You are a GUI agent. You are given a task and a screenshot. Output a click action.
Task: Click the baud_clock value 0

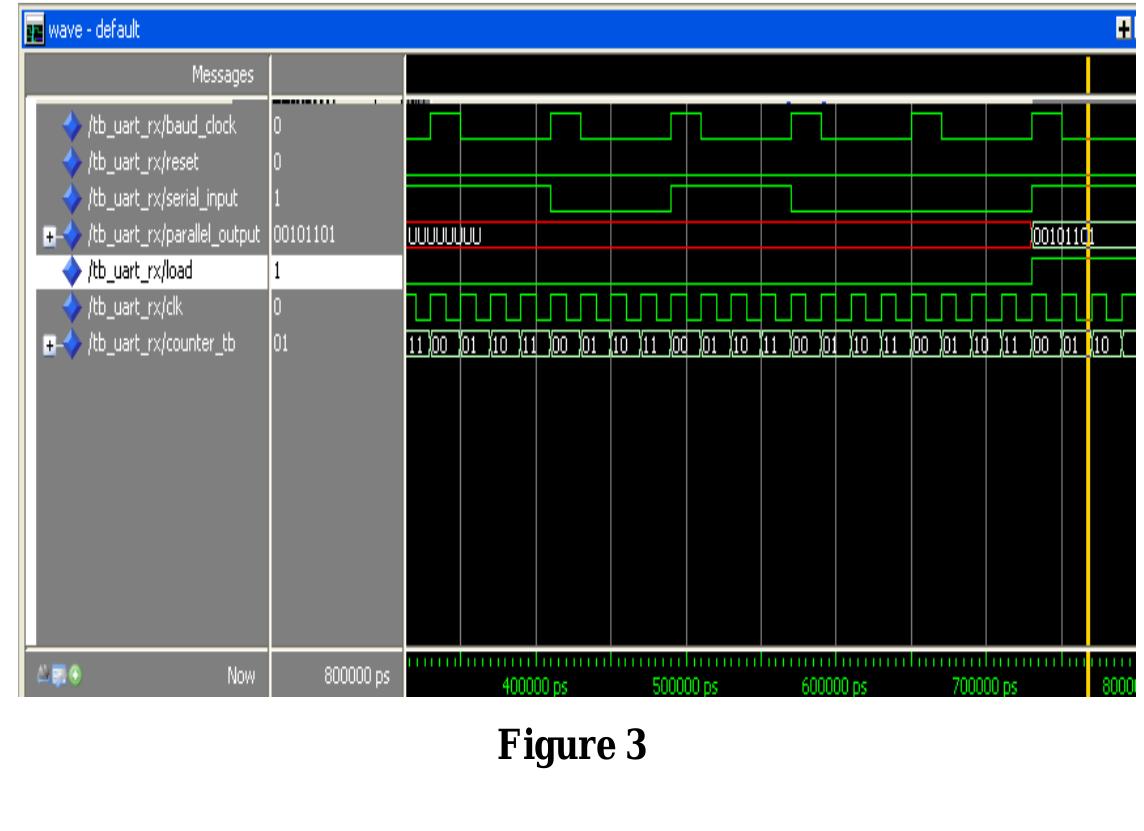(x=277, y=125)
